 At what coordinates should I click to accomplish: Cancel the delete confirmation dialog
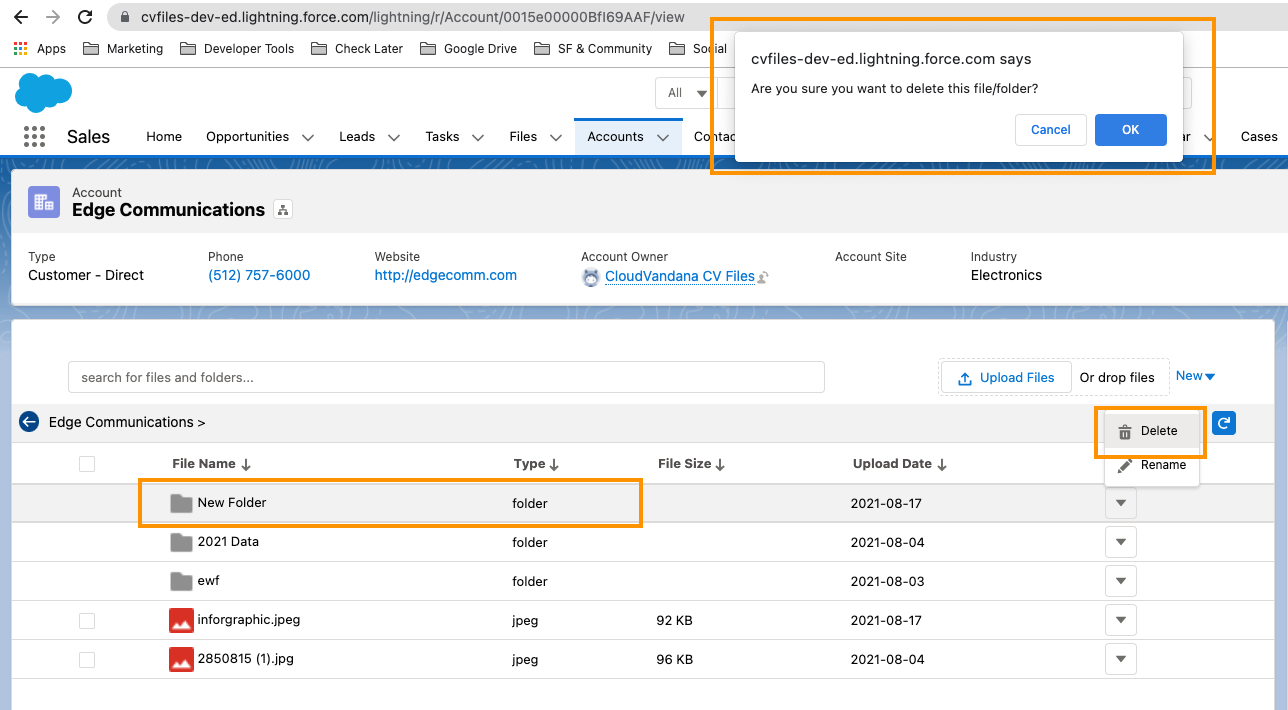coord(1050,130)
